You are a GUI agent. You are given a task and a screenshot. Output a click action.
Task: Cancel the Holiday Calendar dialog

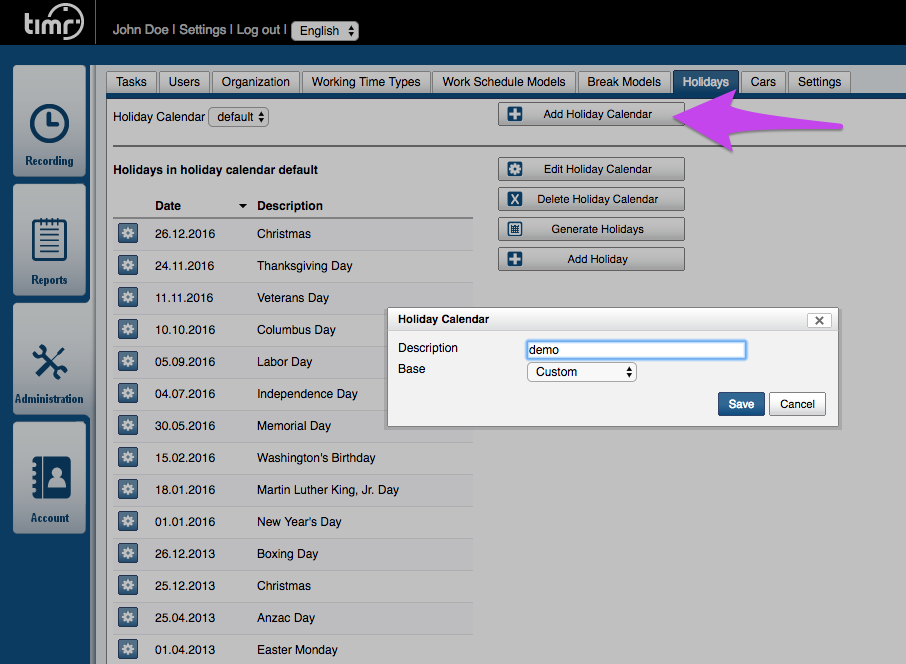pyautogui.click(x=797, y=404)
